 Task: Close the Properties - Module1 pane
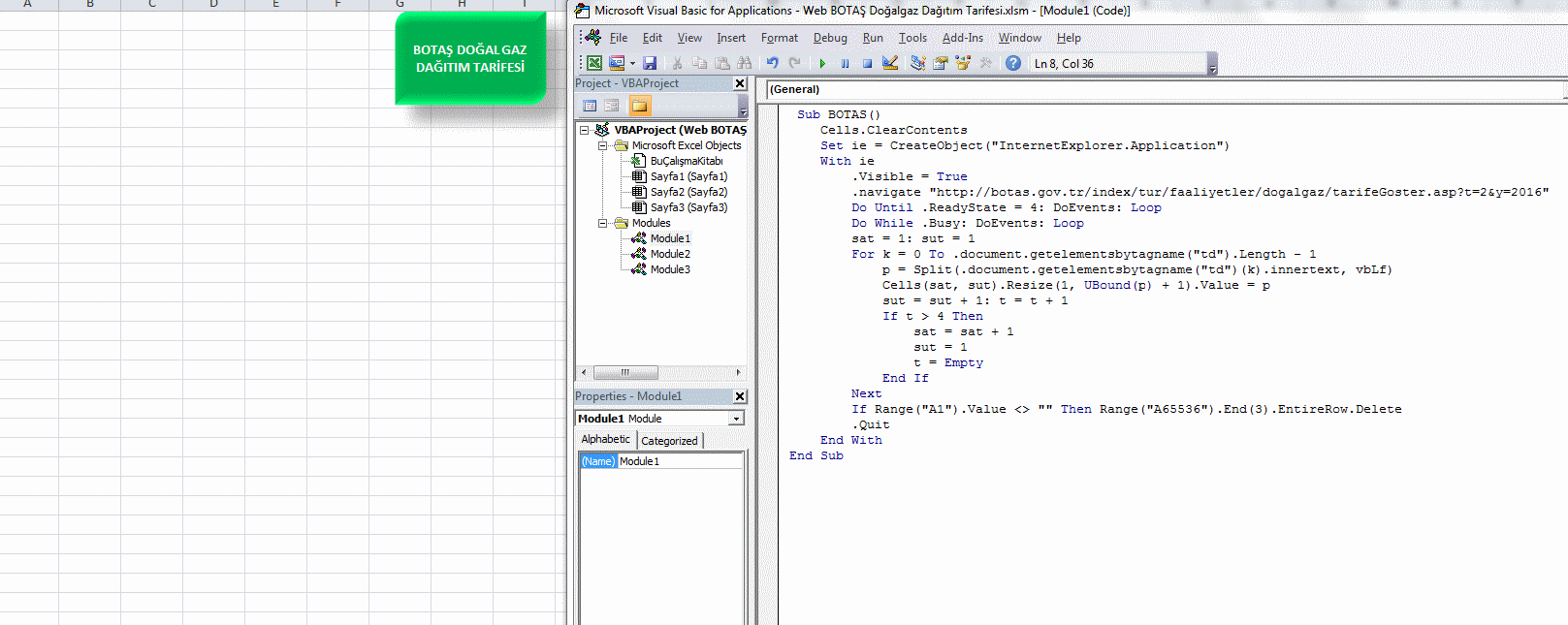pos(740,396)
